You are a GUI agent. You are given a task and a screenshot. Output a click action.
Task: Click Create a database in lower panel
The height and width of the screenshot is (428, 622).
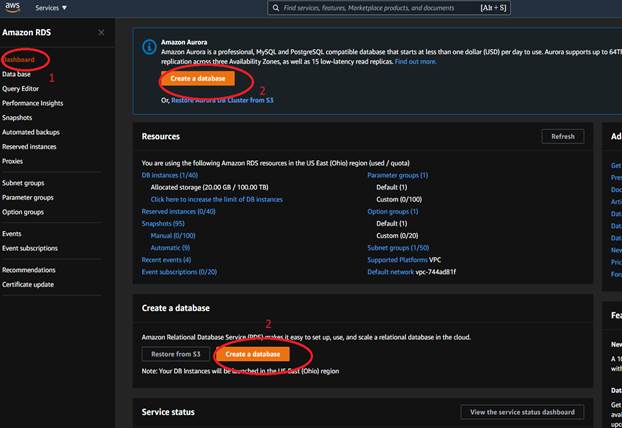click(253, 354)
